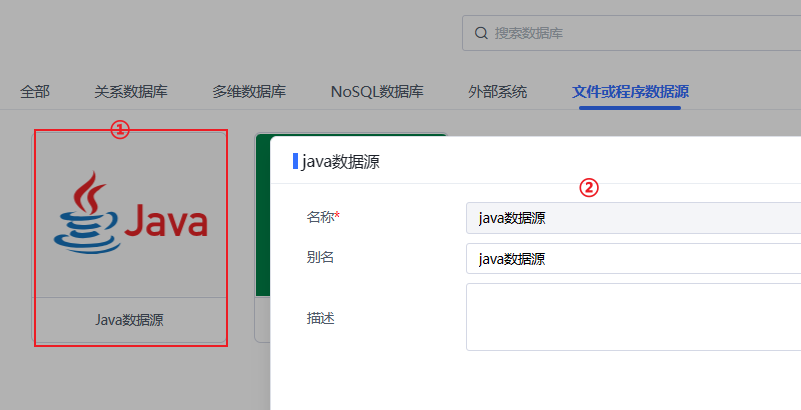This screenshot has height=410, width=801.
Task: Click the 名称 input containing java数据源
Action: pos(633,218)
